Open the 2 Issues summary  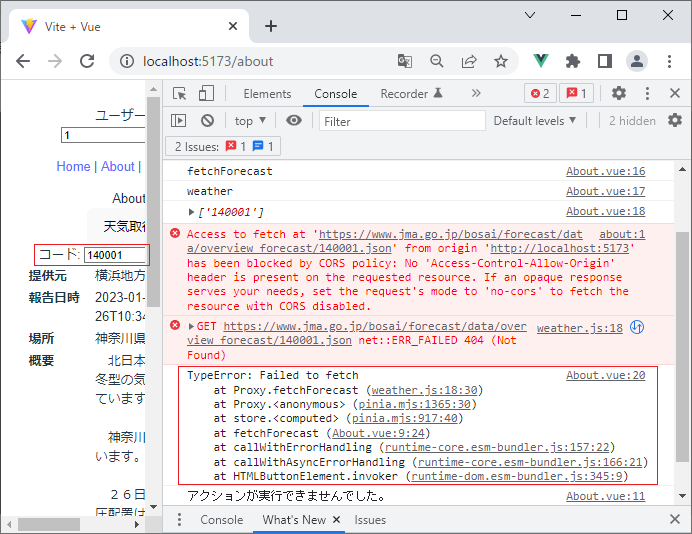223,146
